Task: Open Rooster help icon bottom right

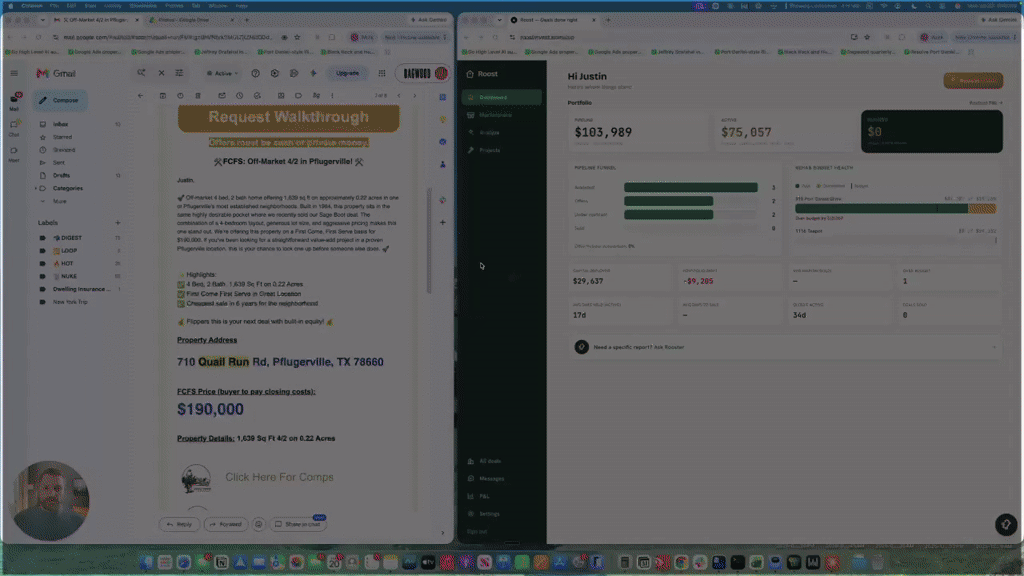Action: pos(1006,524)
